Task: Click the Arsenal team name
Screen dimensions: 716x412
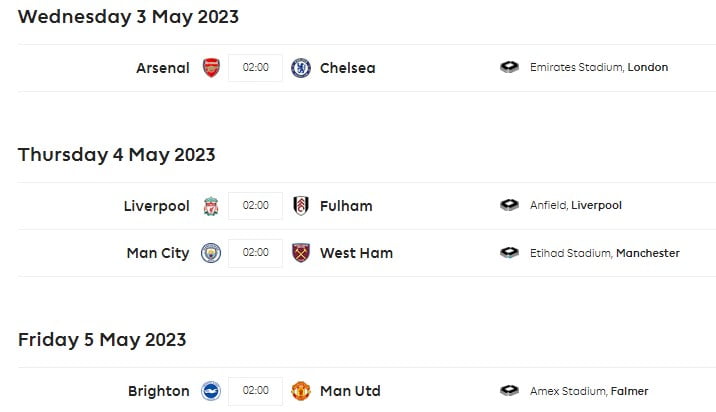Action: tap(162, 68)
